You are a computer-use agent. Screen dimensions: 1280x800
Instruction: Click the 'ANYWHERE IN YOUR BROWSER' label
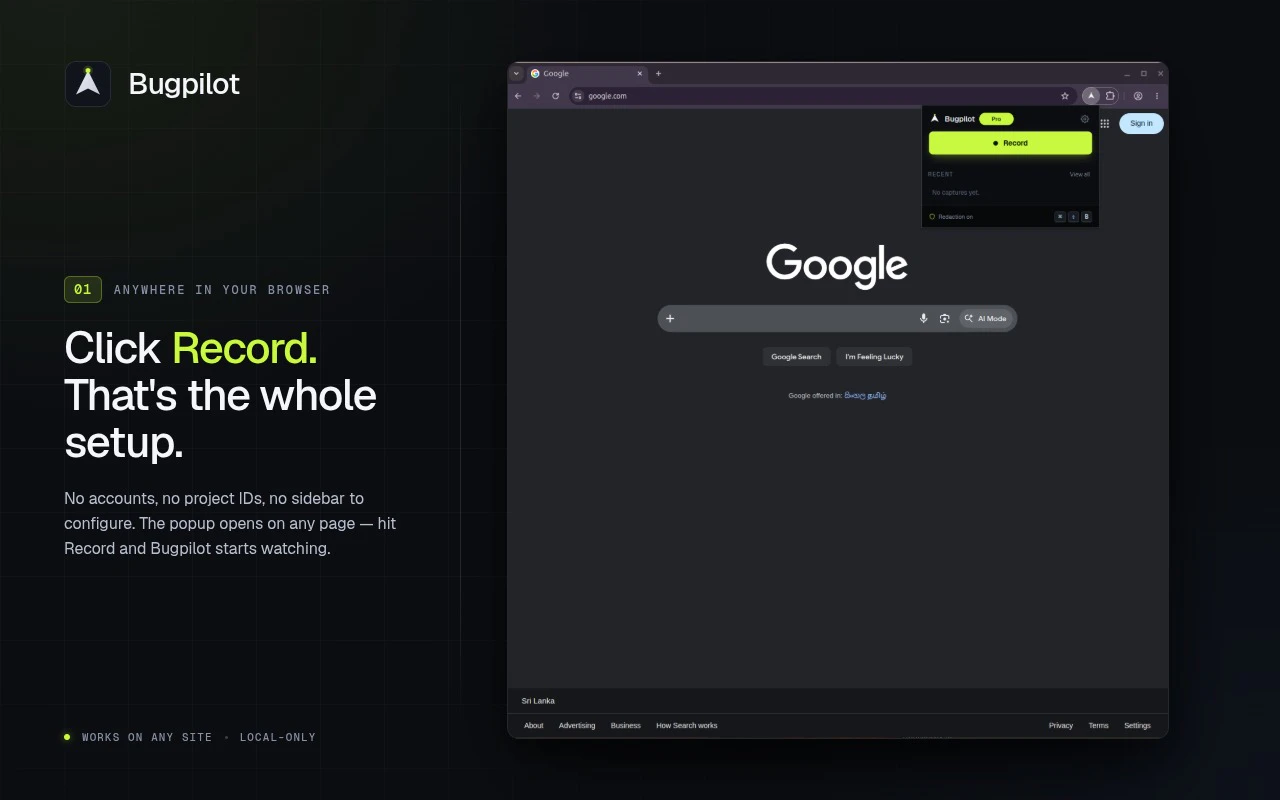click(x=222, y=290)
